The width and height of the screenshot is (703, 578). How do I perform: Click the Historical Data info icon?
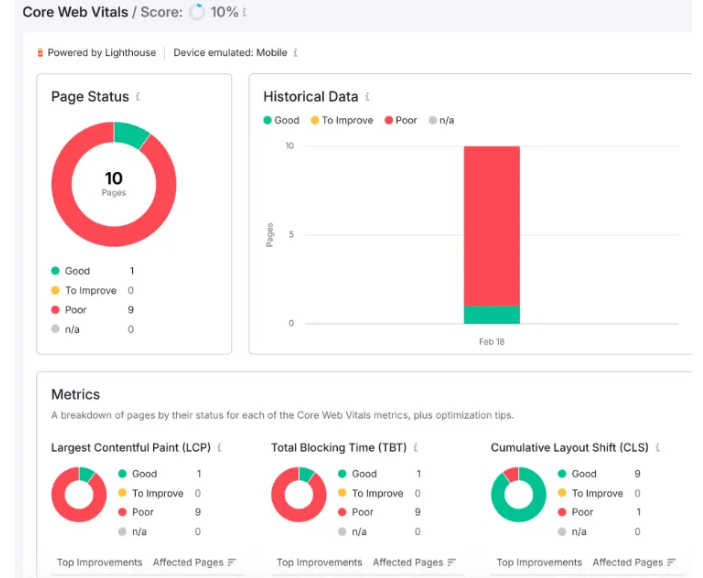tap(367, 97)
